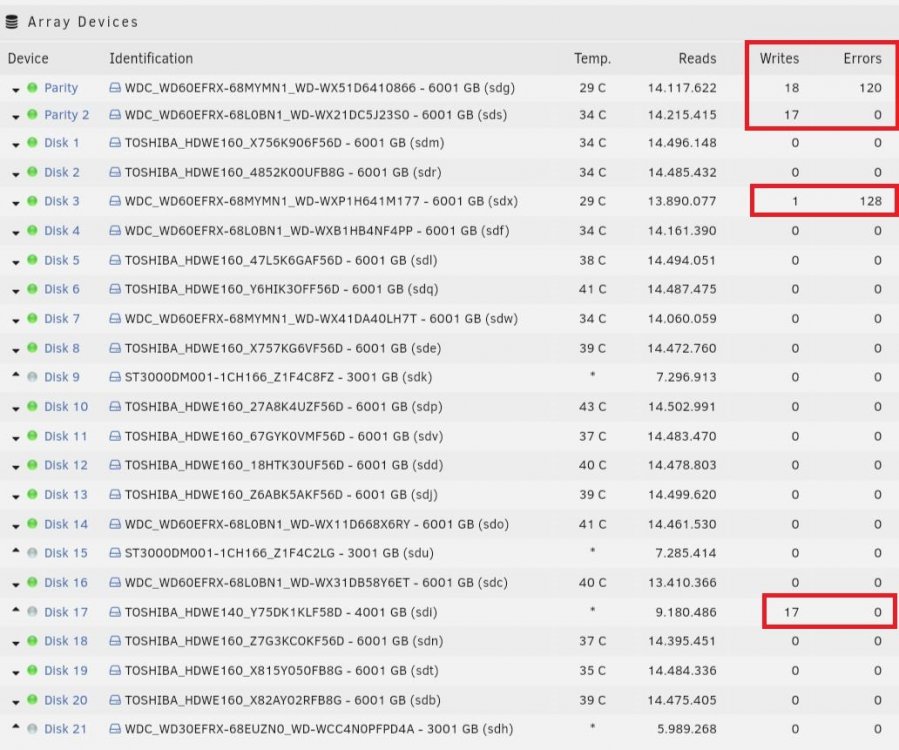Click the drive icon beside Parity 2 identification
Image resolution: width=899 pixels, height=750 pixels.
115,115
